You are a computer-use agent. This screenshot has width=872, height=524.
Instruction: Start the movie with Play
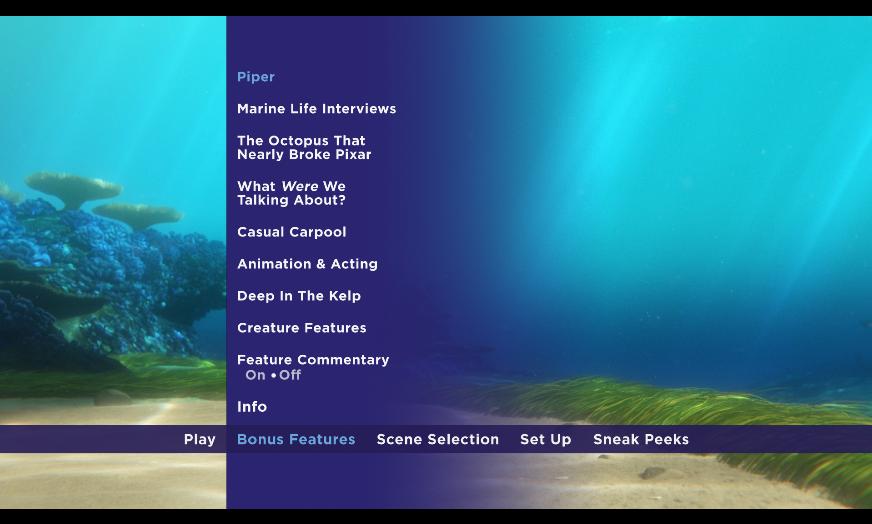(200, 439)
